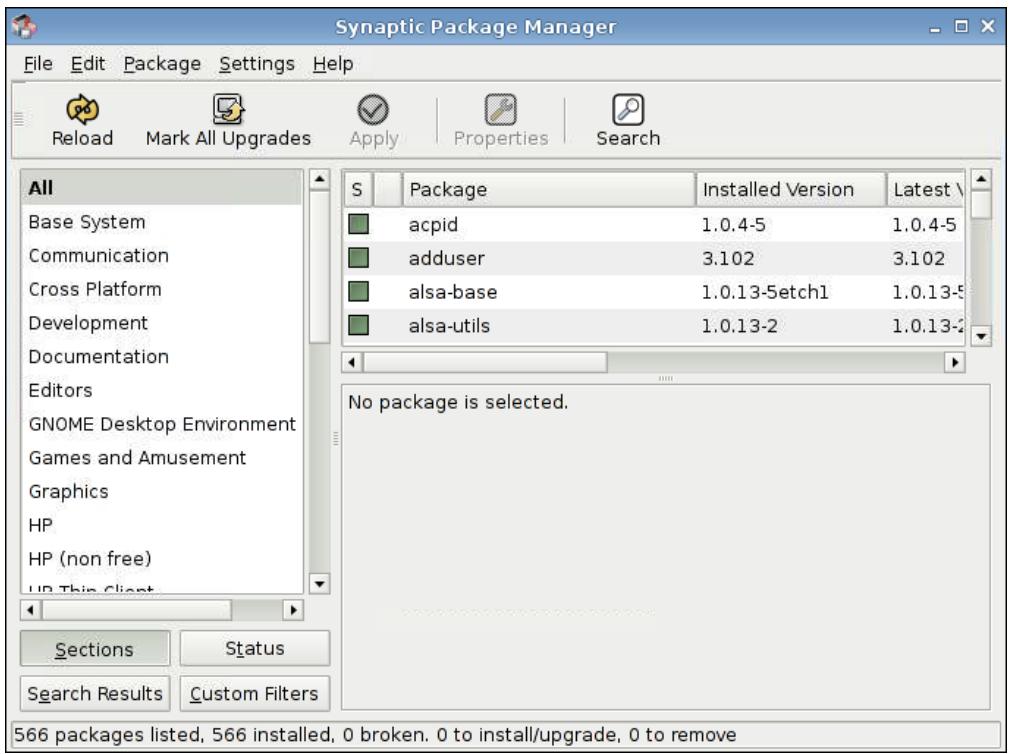Select the alsa-base package name
The width and height of the screenshot is (1009, 754).
pos(452,292)
